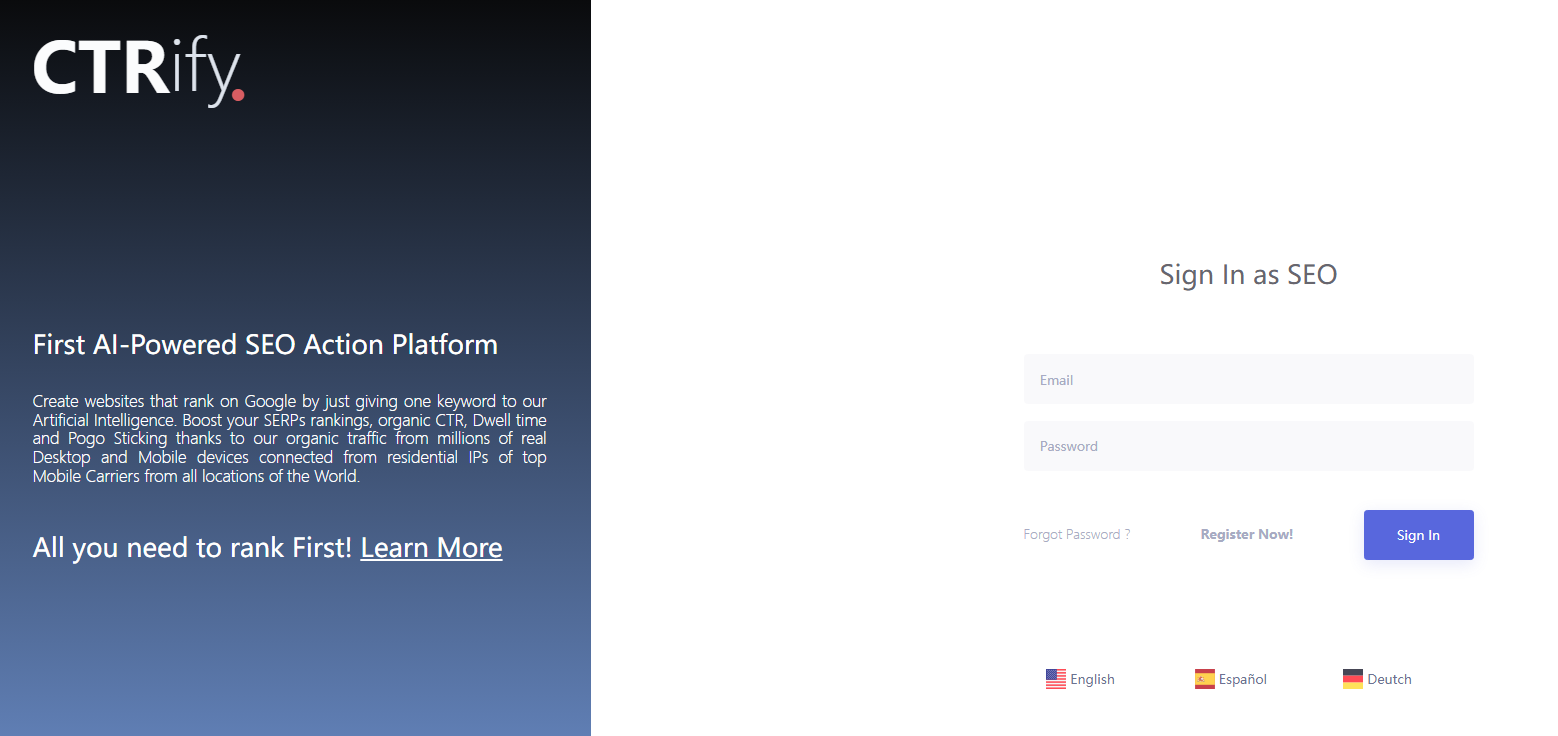Focus the Email input field
The width and height of the screenshot is (1558, 736).
(x=1249, y=379)
